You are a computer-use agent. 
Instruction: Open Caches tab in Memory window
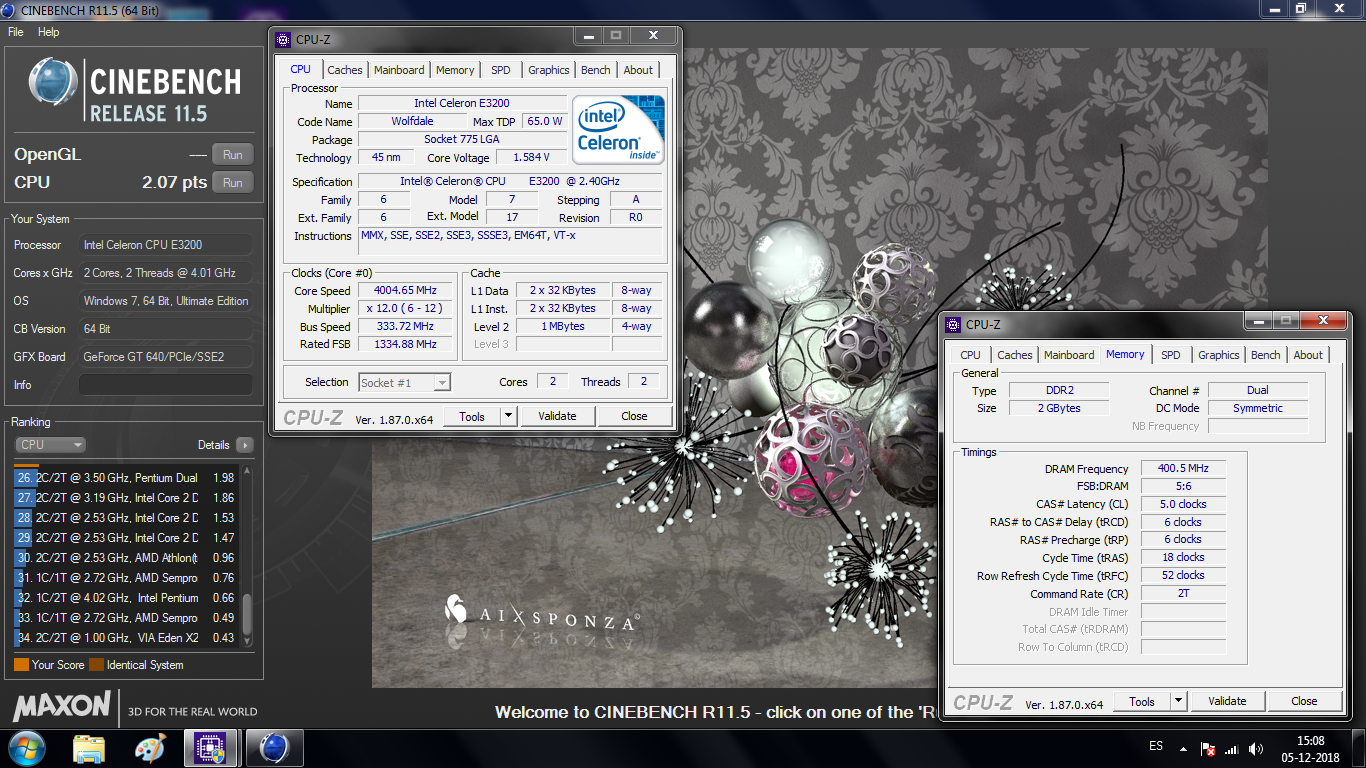1015,355
